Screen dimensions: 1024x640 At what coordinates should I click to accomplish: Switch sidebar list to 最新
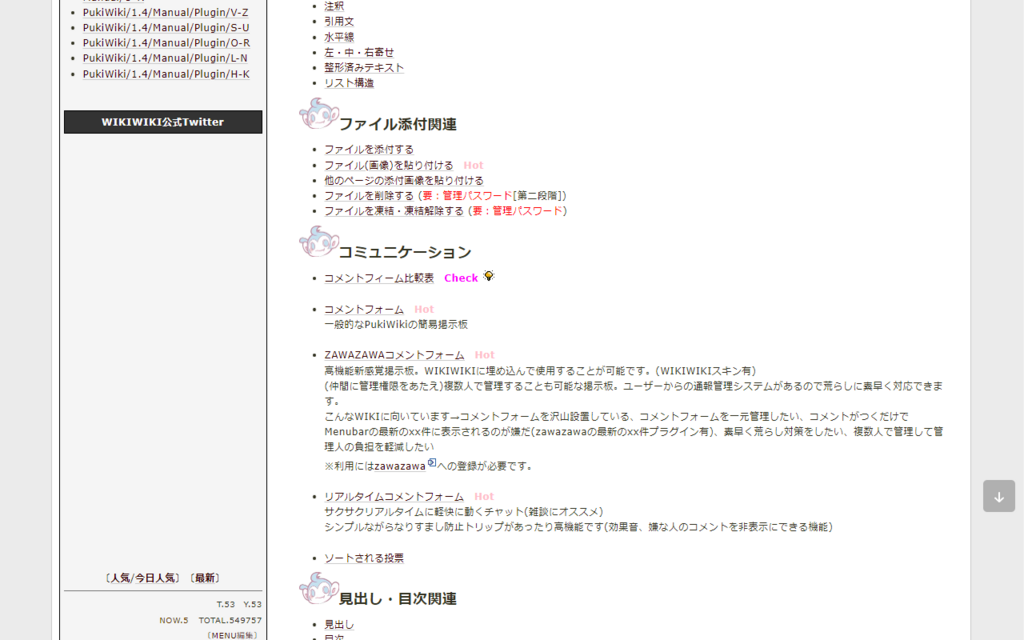tap(205, 578)
